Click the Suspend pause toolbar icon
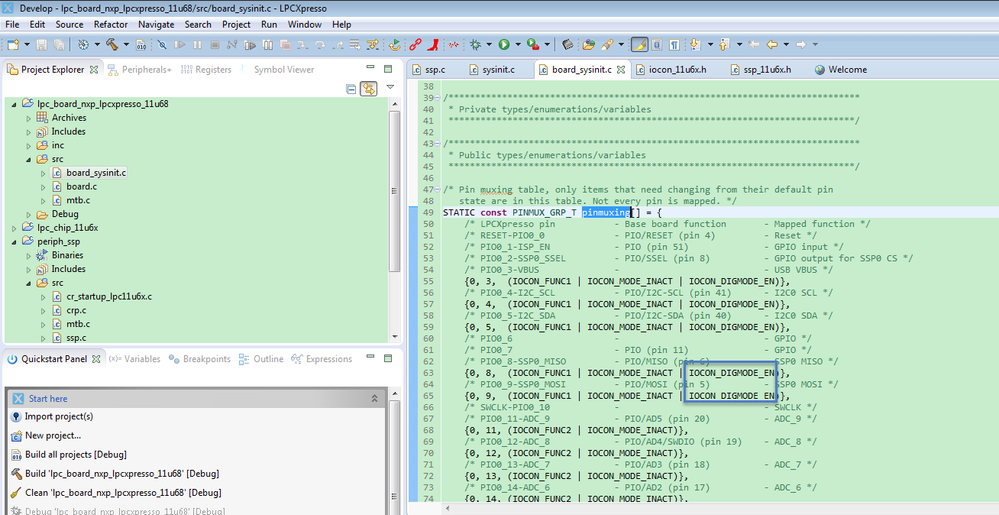This screenshot has height=515, width=999. 198,45
